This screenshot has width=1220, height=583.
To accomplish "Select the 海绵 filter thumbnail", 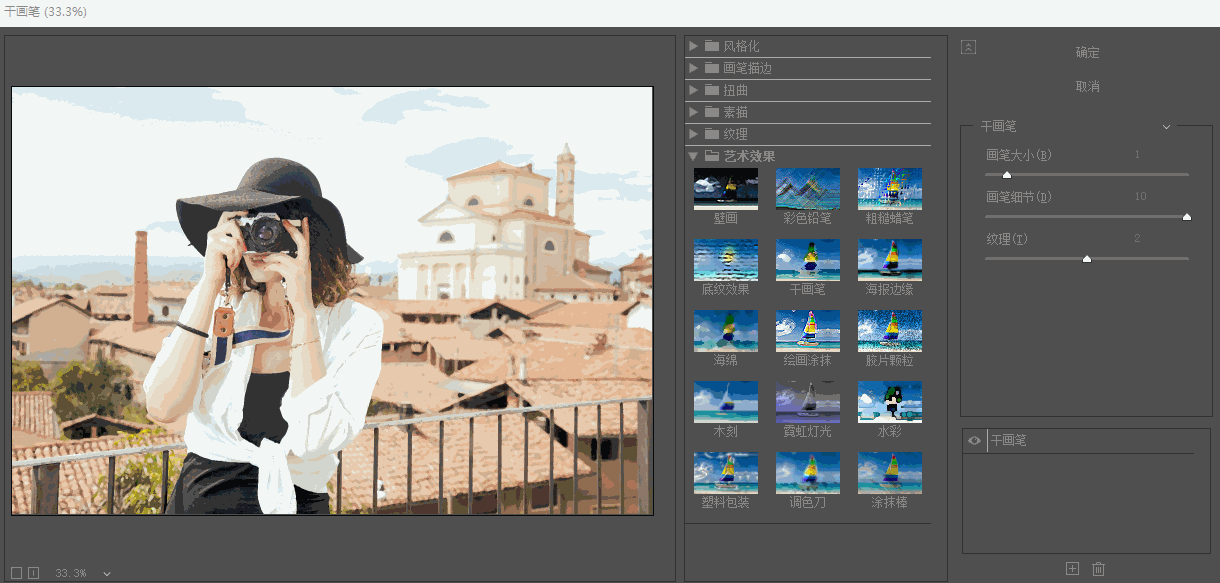I will pos(726,330).
